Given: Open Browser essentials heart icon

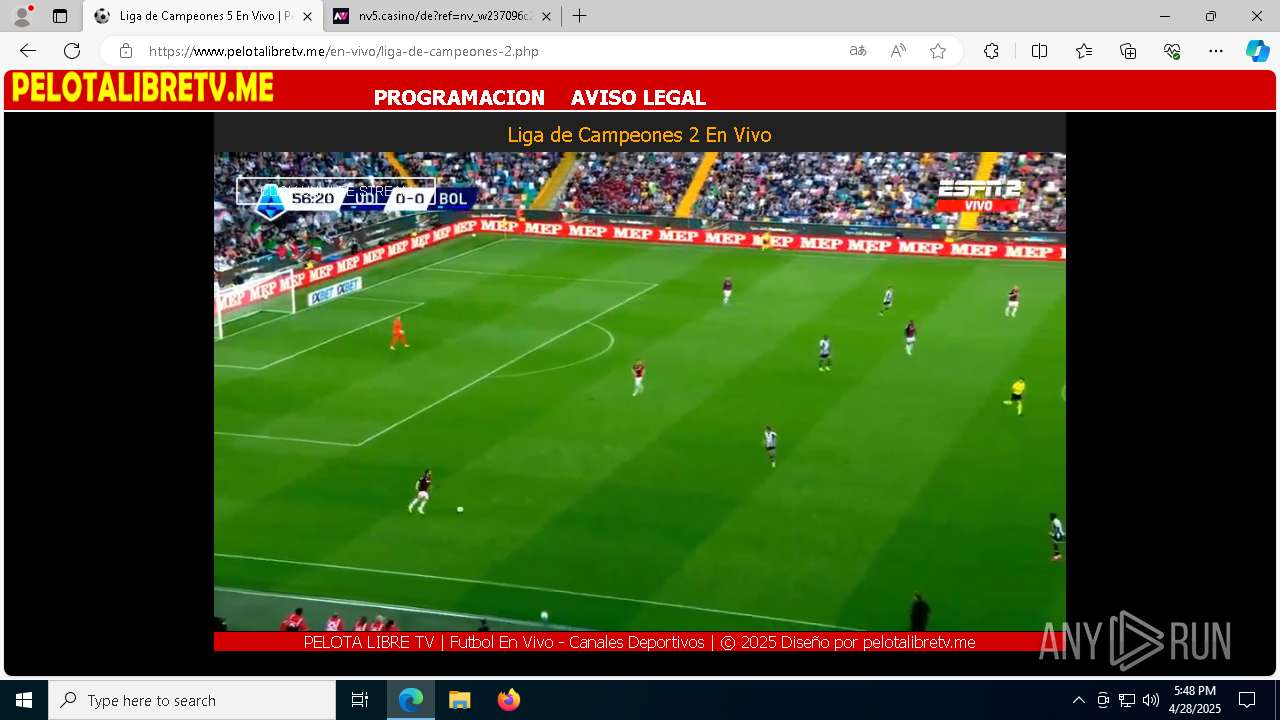Looking at the screenshot, I should [1172, 51].
